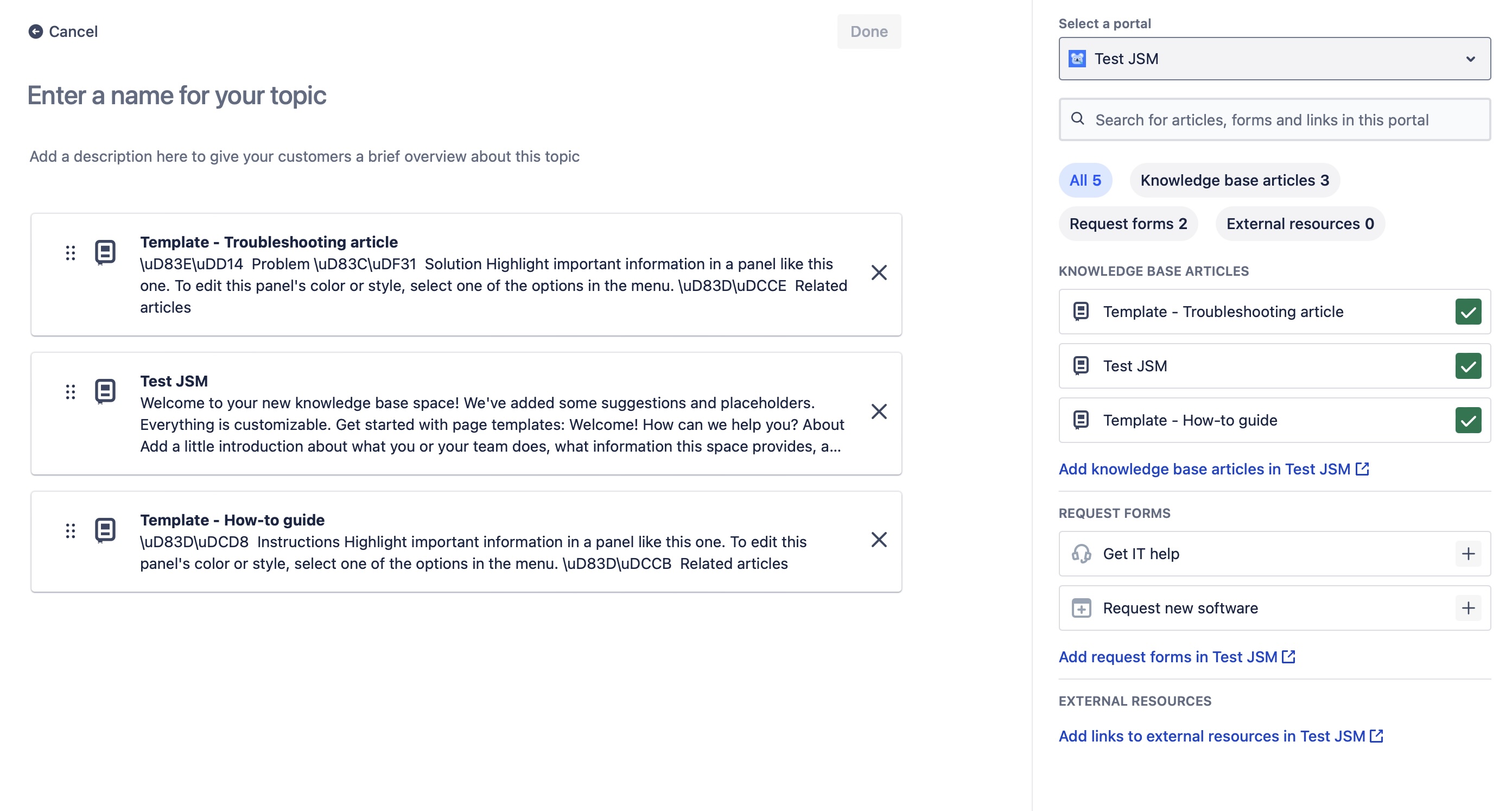Click the drag handle on the Test JSM card
The image size is (1512, 811).
[x=71, y=392]
